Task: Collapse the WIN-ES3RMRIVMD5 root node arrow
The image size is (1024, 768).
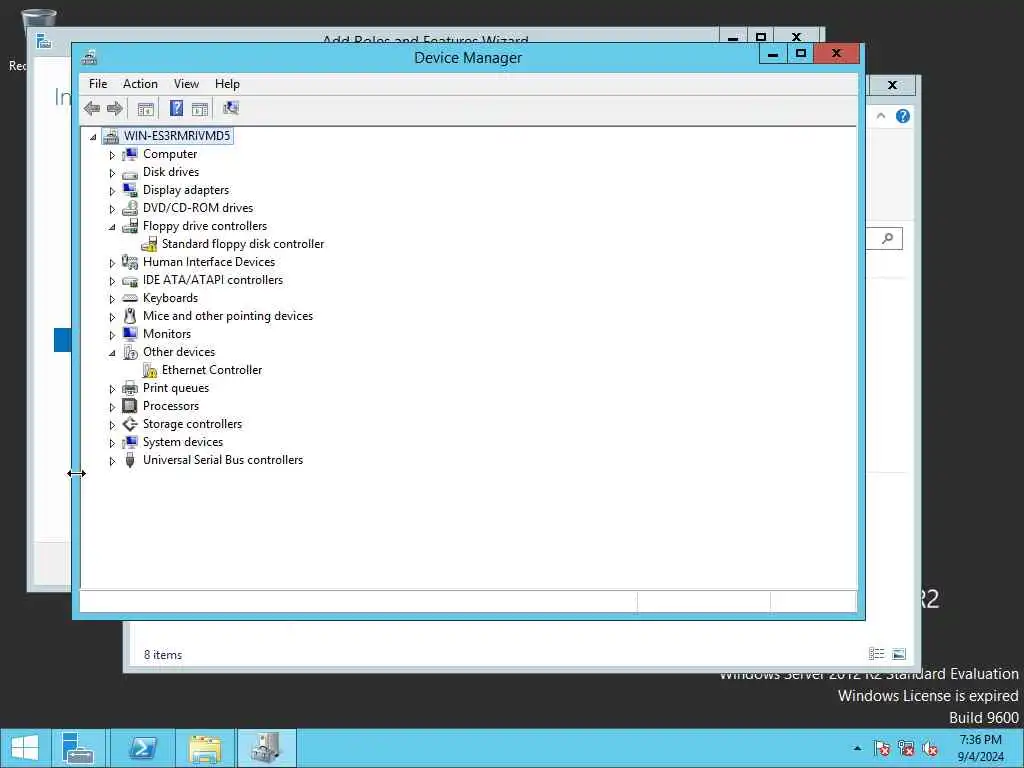Action: click(x=93, y=137)
